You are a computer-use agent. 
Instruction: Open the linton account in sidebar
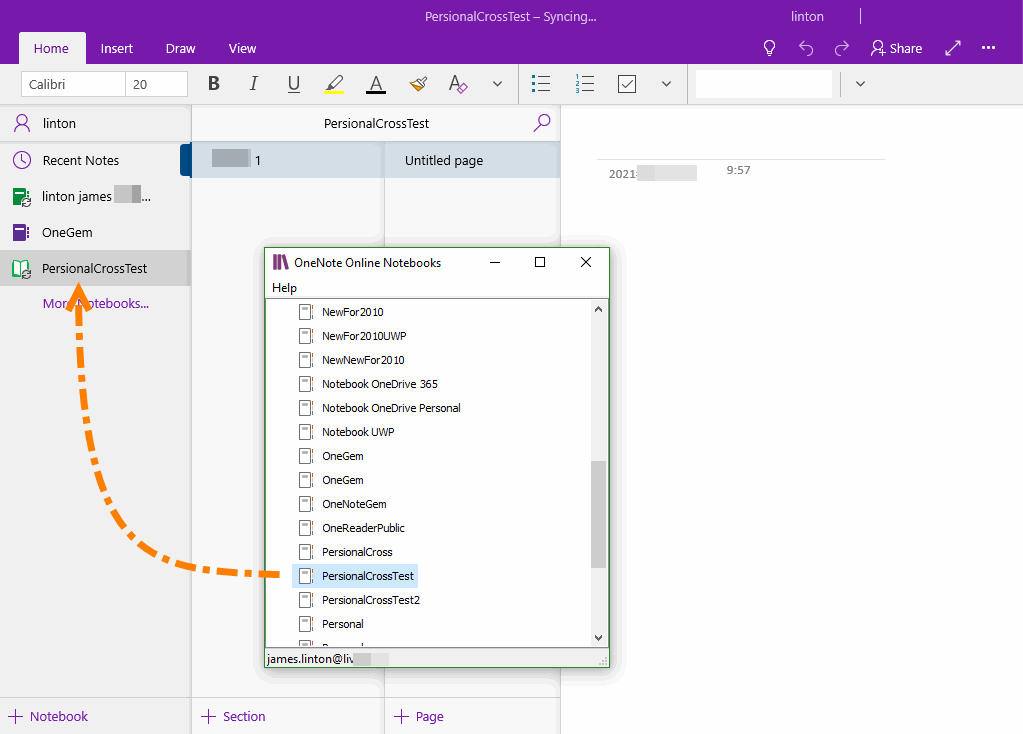[95, 123]
